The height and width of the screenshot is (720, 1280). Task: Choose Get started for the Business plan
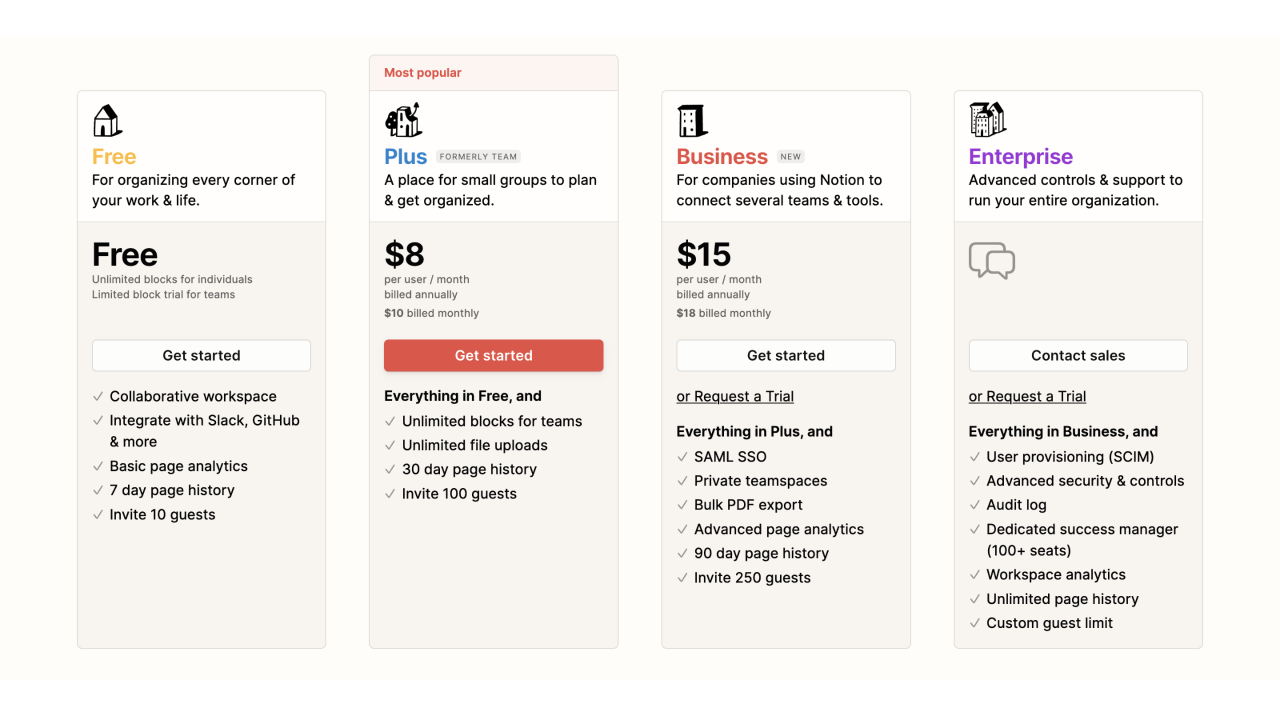pos(786,356)
